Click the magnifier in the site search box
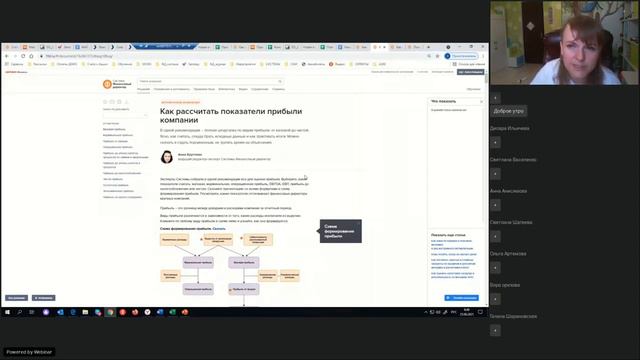 [280, 81]
